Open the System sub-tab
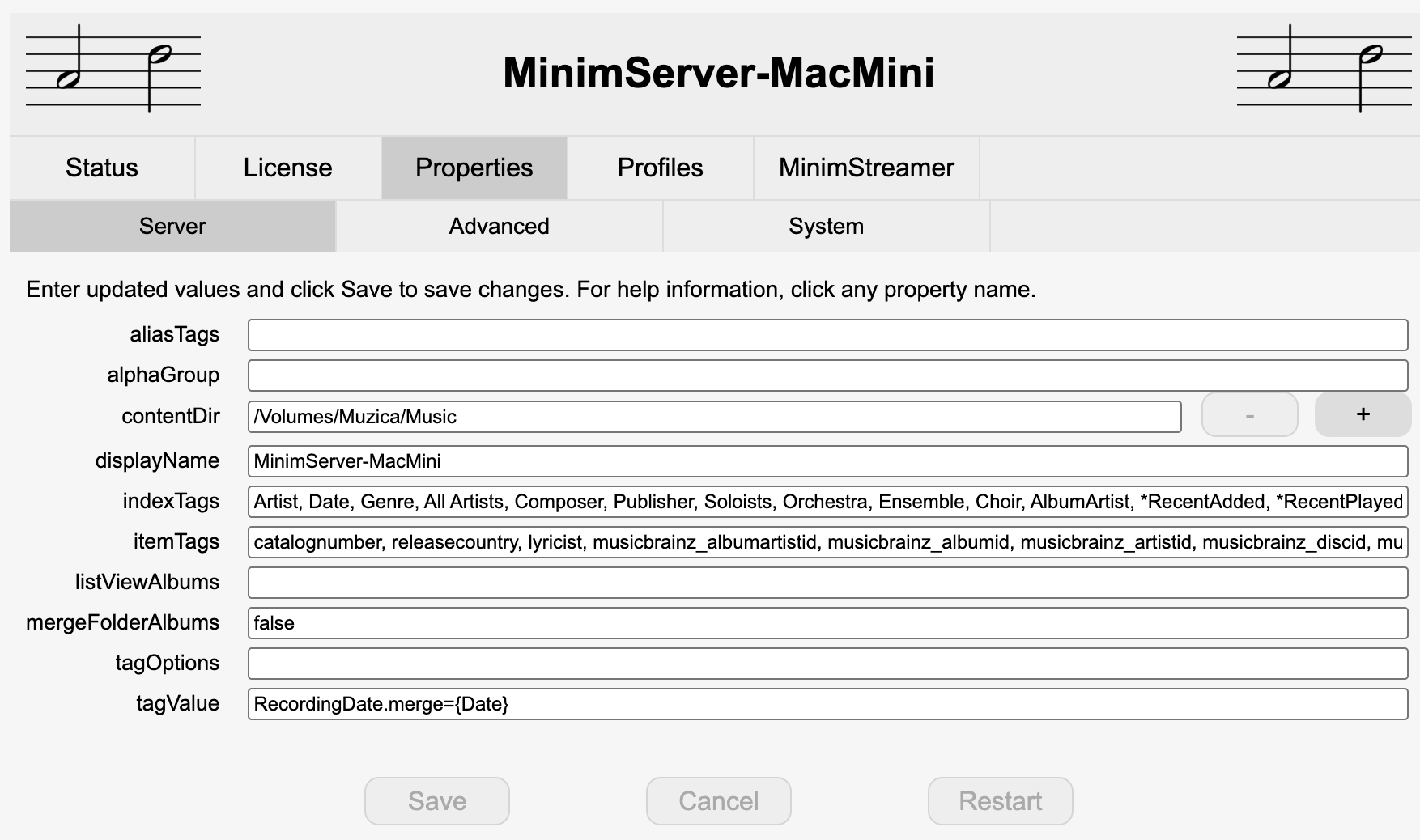 click(x=827, y=227)
